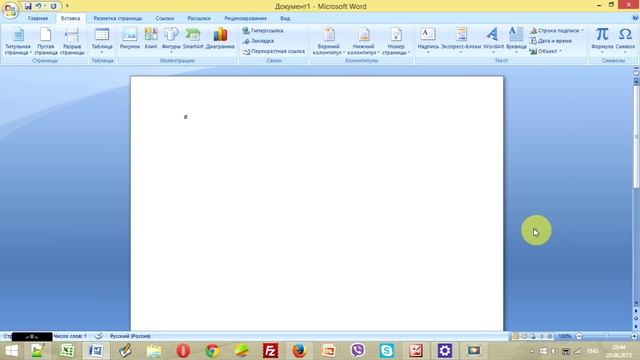Insert a picture with Рисунок

point(130,39)
